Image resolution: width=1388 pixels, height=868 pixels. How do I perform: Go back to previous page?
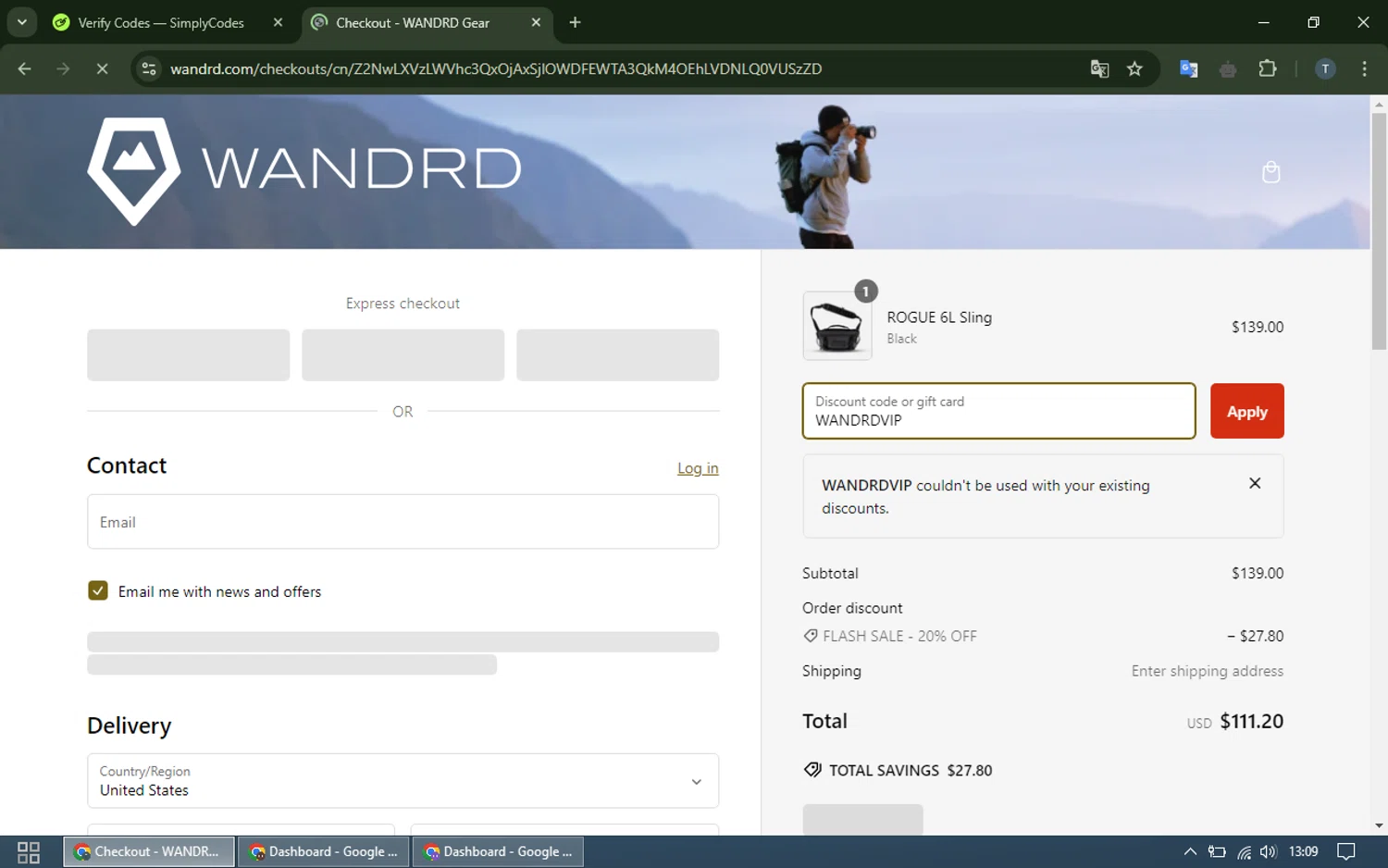coord(25,68)
